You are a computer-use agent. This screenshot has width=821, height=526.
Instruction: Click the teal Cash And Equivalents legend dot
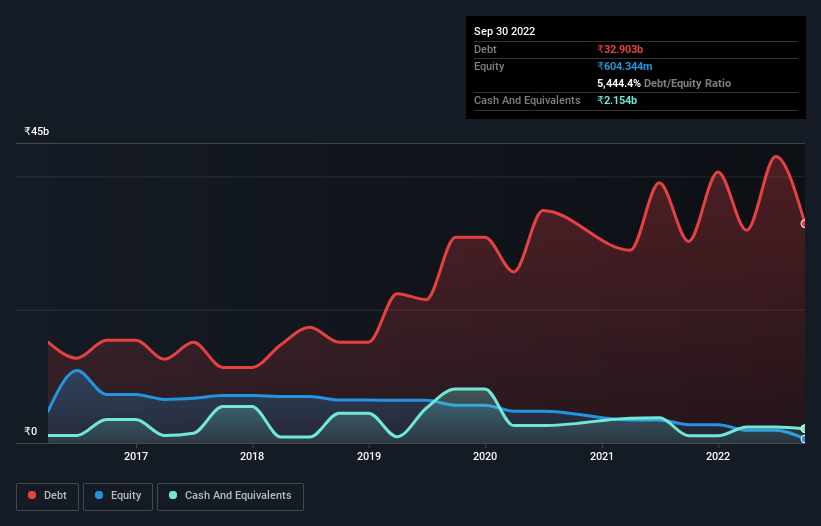(x=173, y=495)
